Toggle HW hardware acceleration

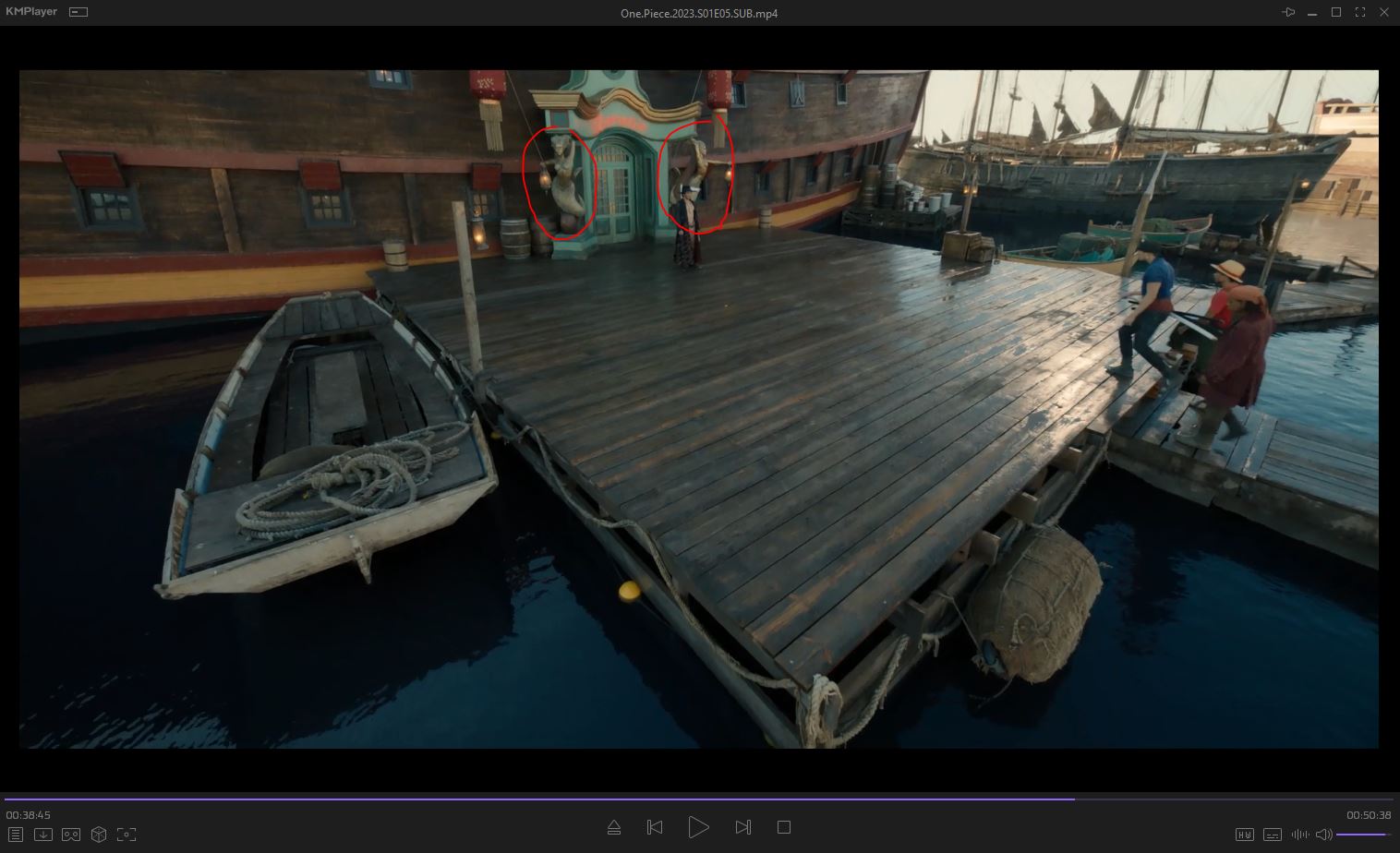[x=1244, y=835]
